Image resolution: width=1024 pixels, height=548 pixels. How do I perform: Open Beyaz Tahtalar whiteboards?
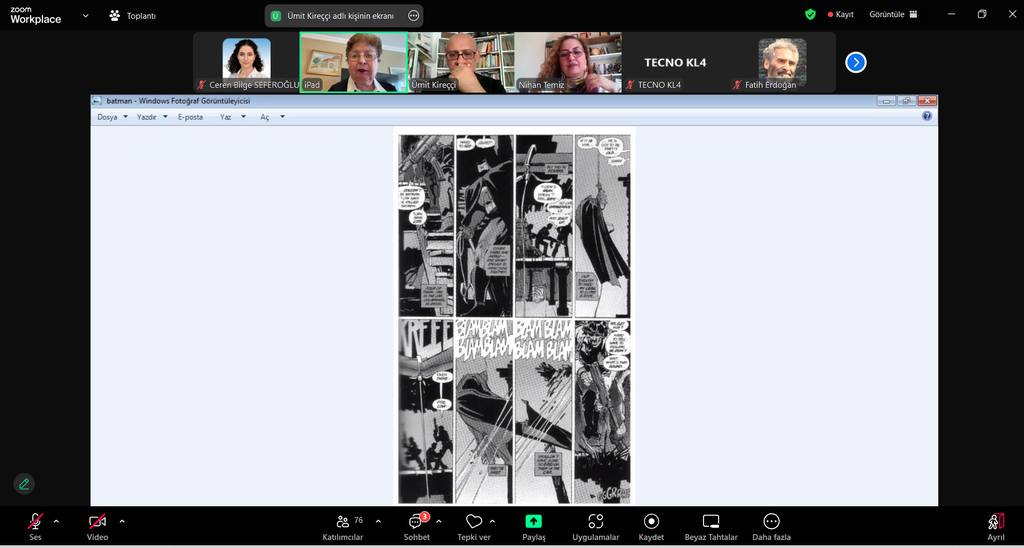click(711, 526)
